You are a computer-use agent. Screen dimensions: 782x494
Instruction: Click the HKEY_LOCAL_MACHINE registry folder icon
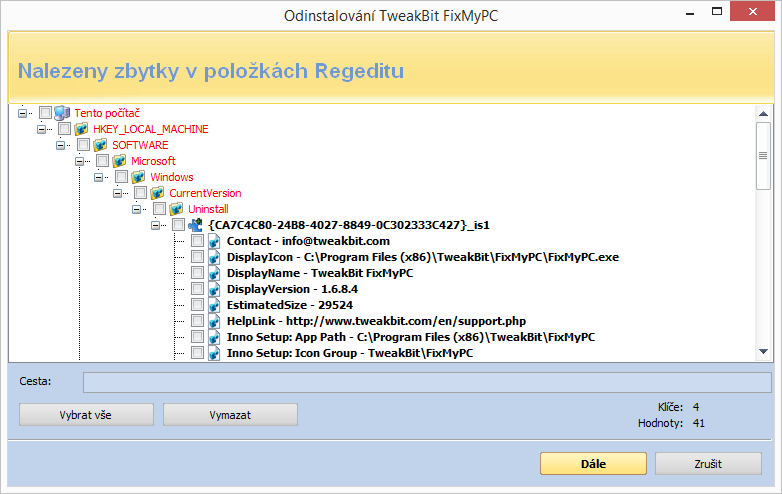(81, 129)
